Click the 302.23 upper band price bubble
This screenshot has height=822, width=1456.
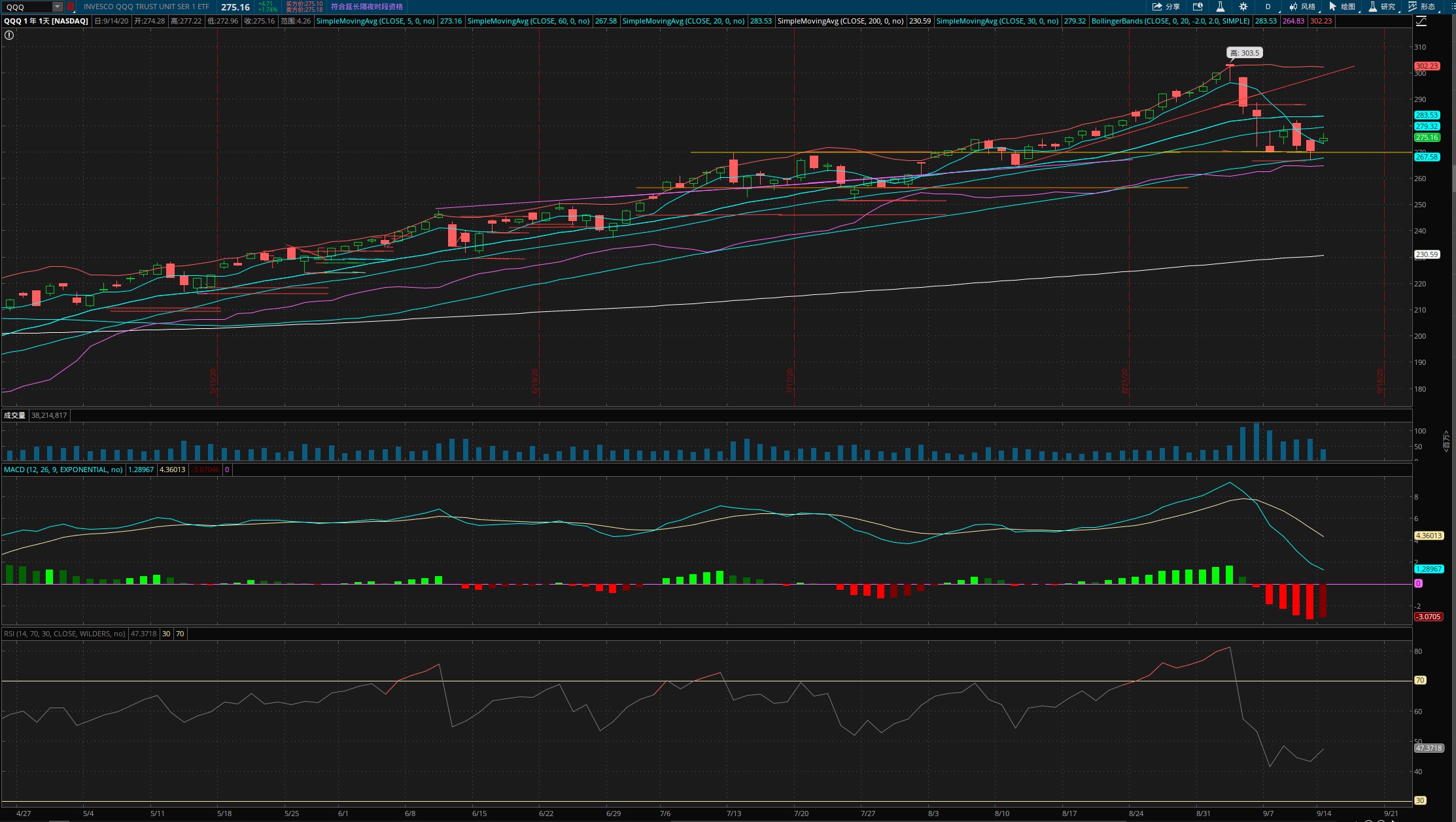point(1427,66)
